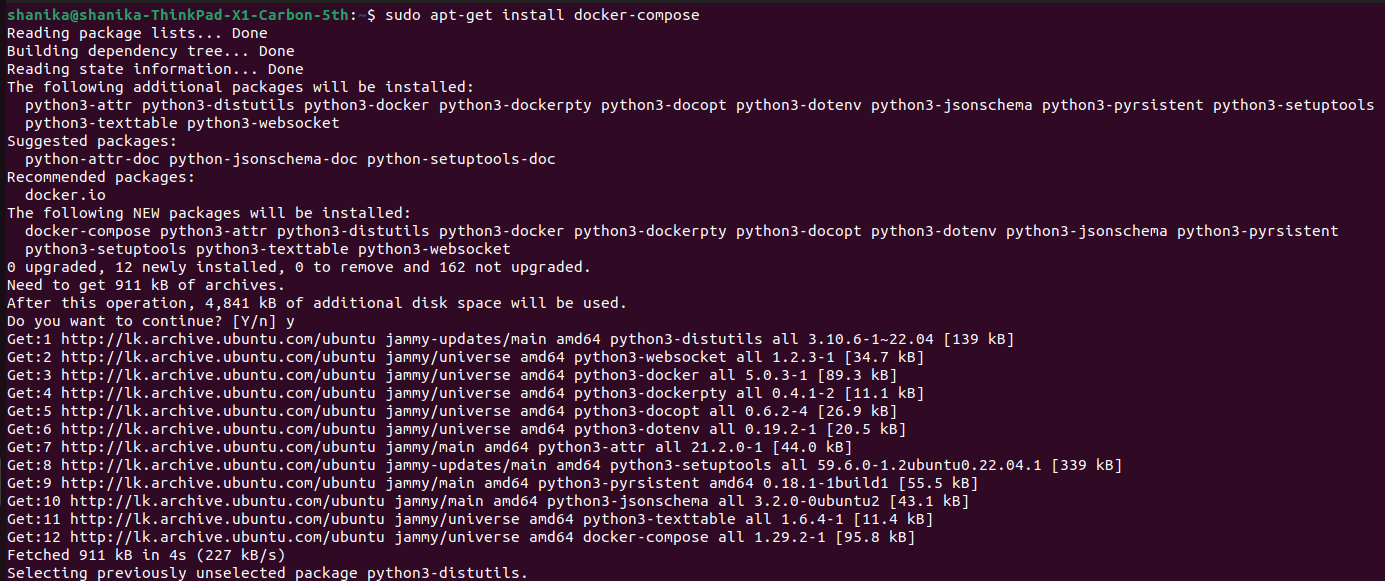Click the "Building dependency tree... Done" line

(x=150, y=51)
